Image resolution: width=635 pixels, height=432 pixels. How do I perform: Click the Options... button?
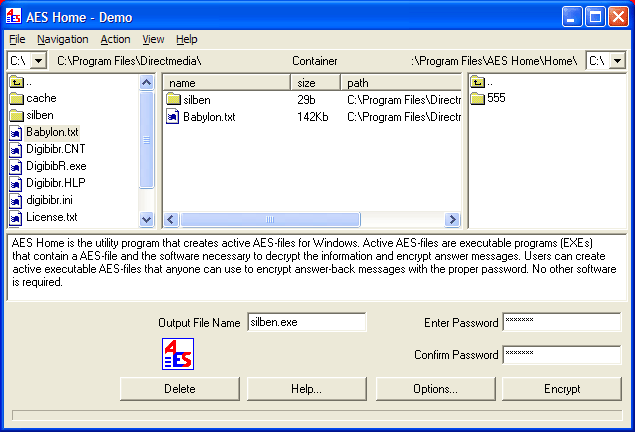pyautogui.click(x=434, y=388)
